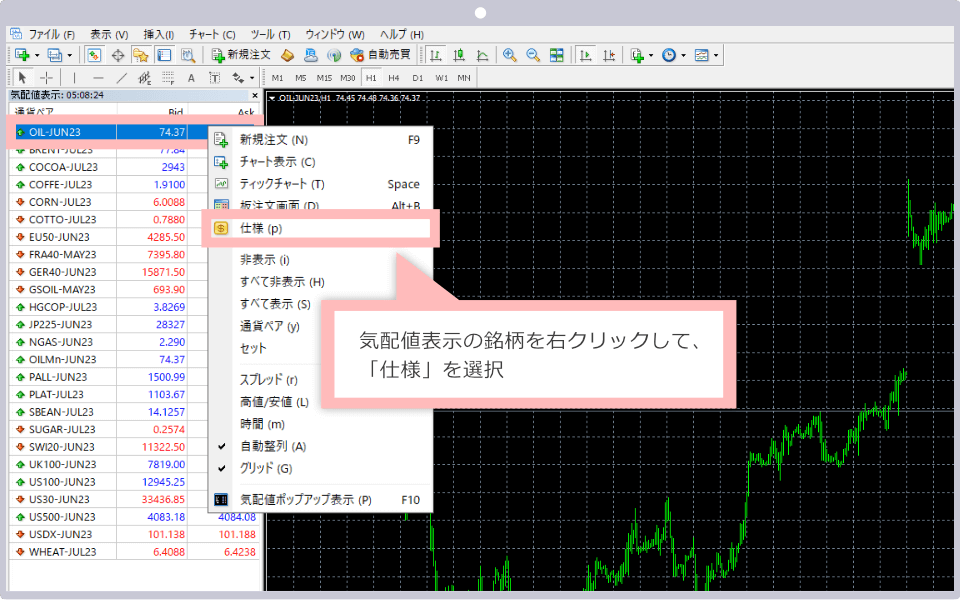Image resolution: width=960 pixels, height=600 pixels.
Task: Click the zoom in magnifier icon
Action: (510, 55)
